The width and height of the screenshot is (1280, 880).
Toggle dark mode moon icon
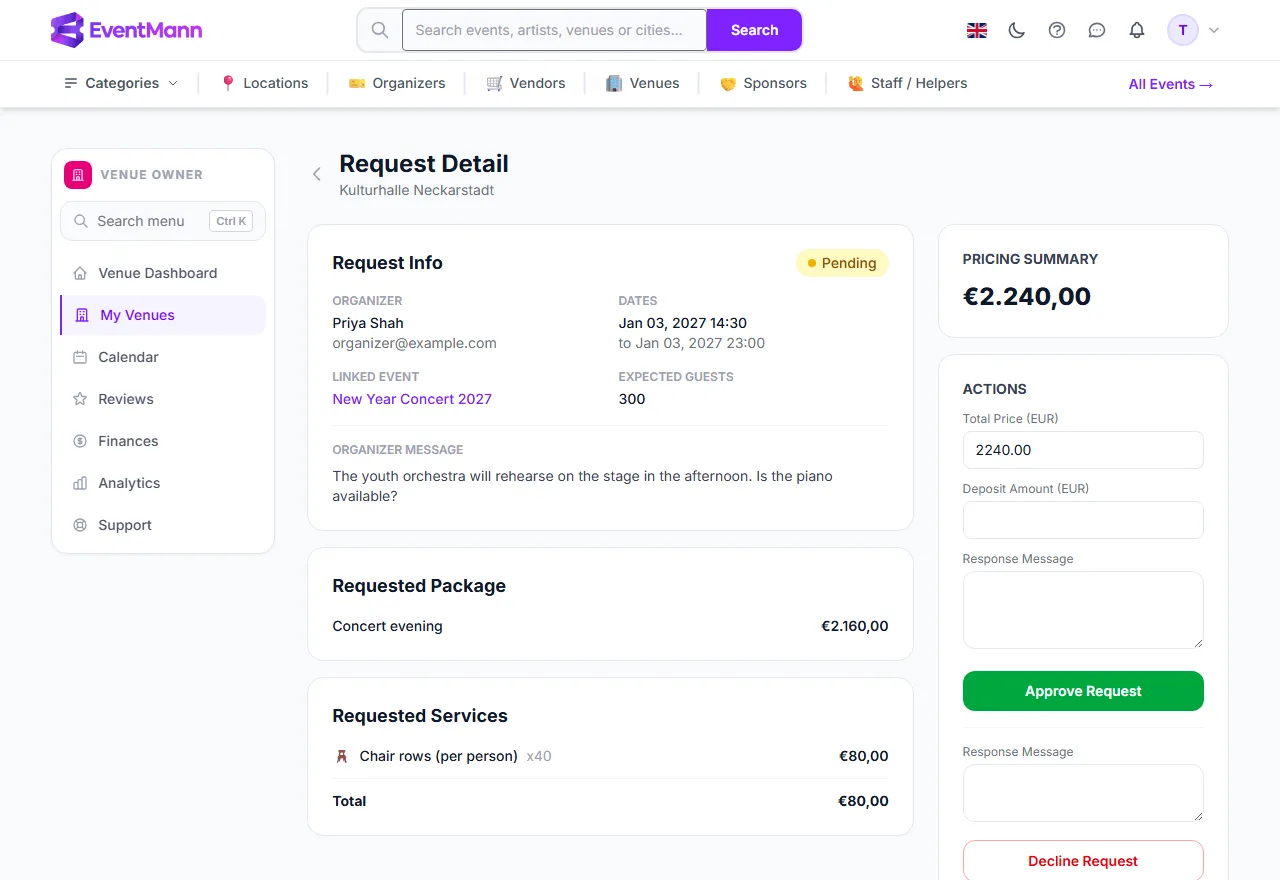pyautogui.click(x=1017, y=30)
